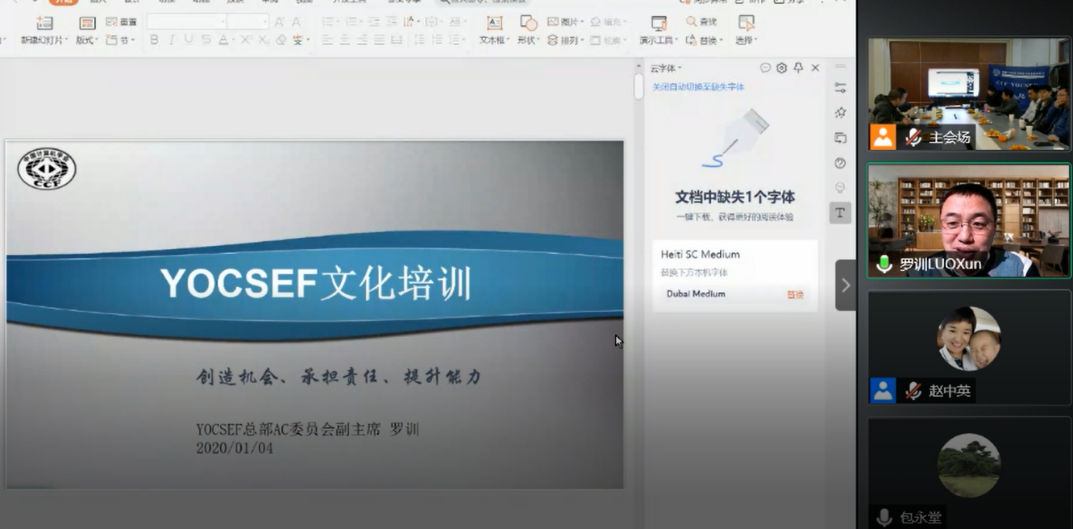
Task: Click the CCF logo on the slide
Action: pos(47,169)
